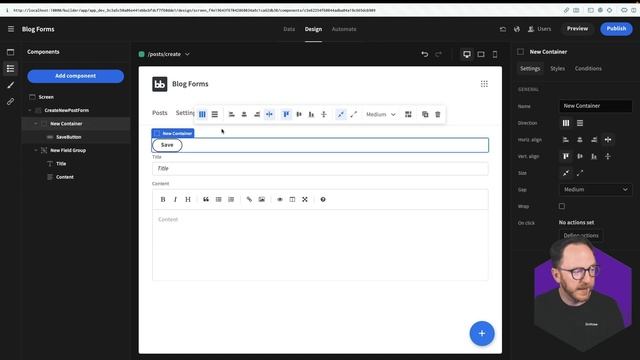The height and width of the screenshot is (360, 640).
Task: Select row Direction in settings panel
Action: [x=580, y=123]
